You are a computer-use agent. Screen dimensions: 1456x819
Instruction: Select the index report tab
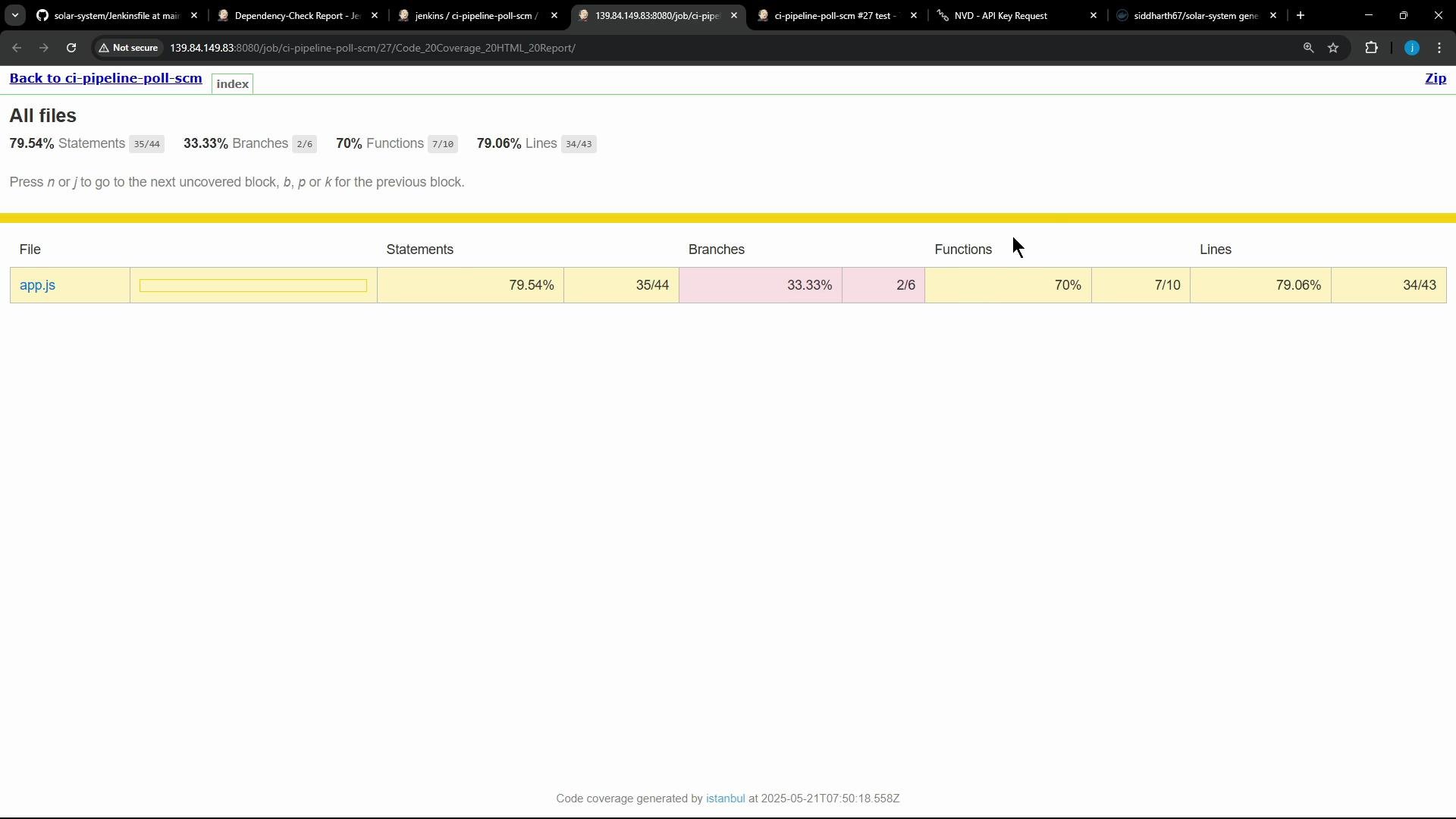(x=232, y=83)
